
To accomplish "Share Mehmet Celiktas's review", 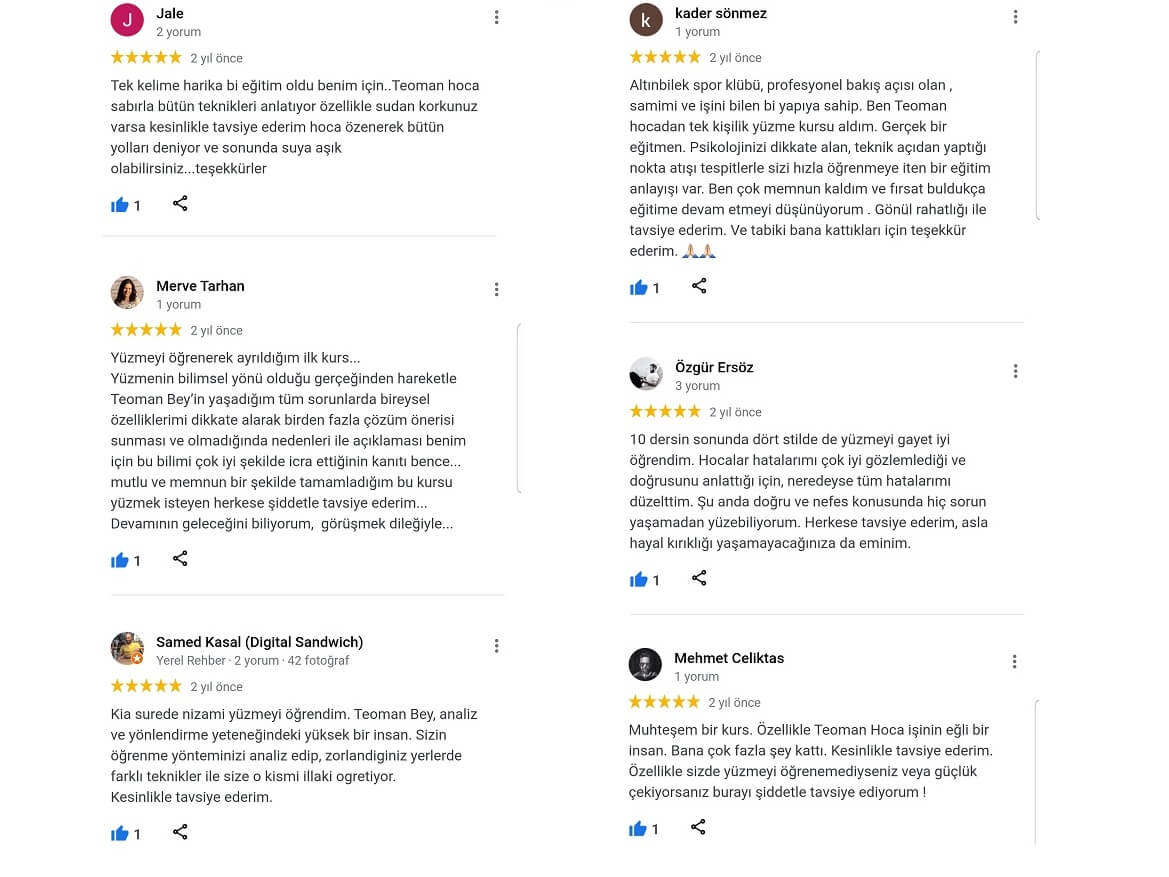I will pyautogui.click(x=698, y=827).
